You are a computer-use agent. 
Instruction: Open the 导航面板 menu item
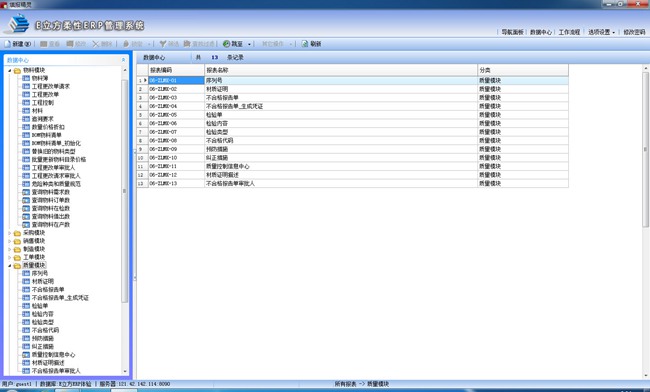[512, 32]
